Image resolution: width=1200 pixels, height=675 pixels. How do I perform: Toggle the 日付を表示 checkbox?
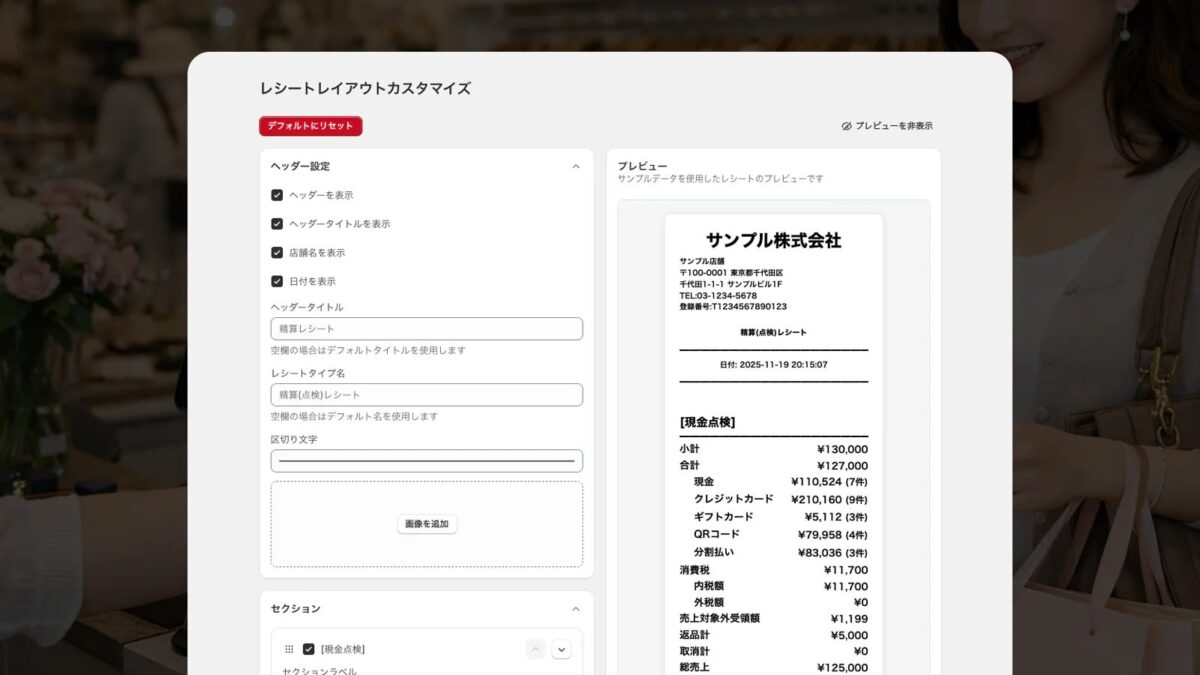coord(277,282)
